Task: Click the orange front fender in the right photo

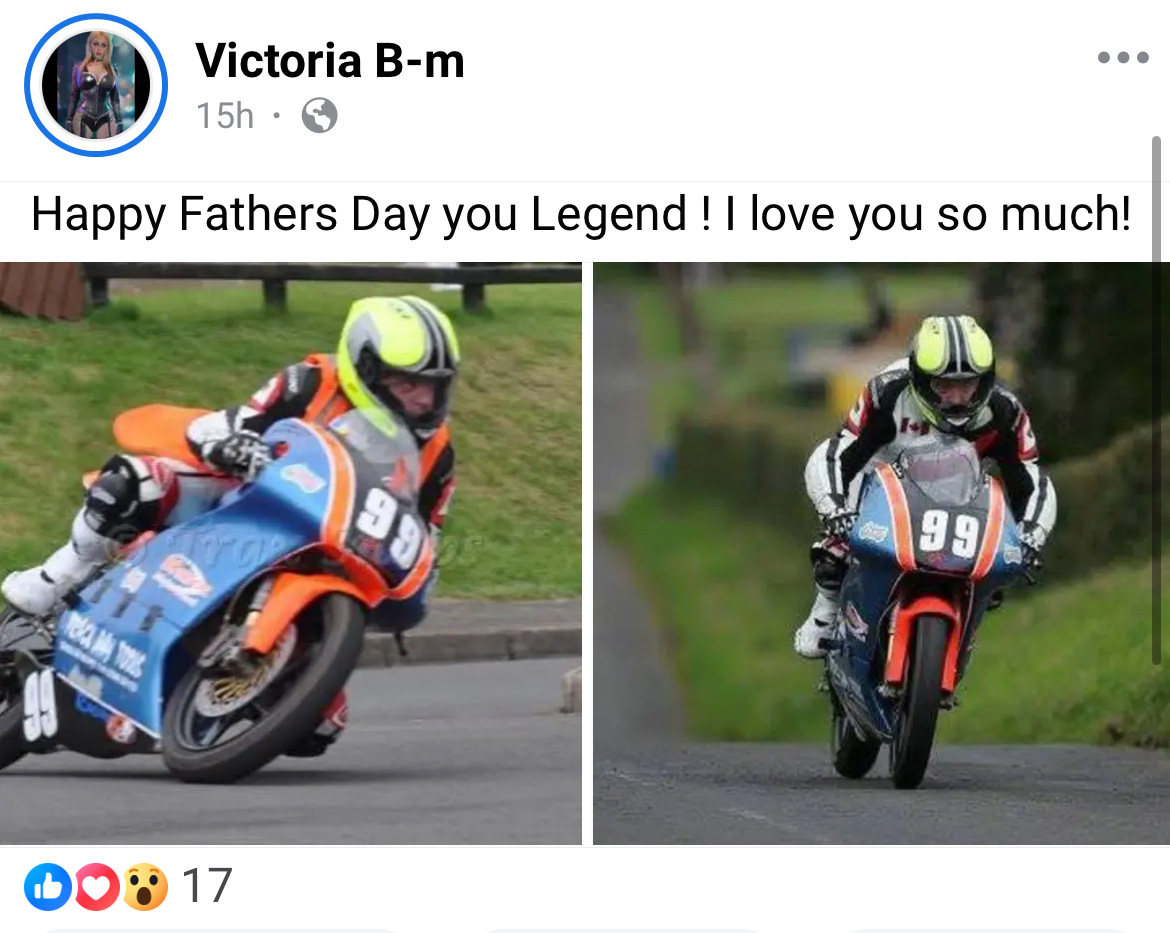Action: (922, 637)
